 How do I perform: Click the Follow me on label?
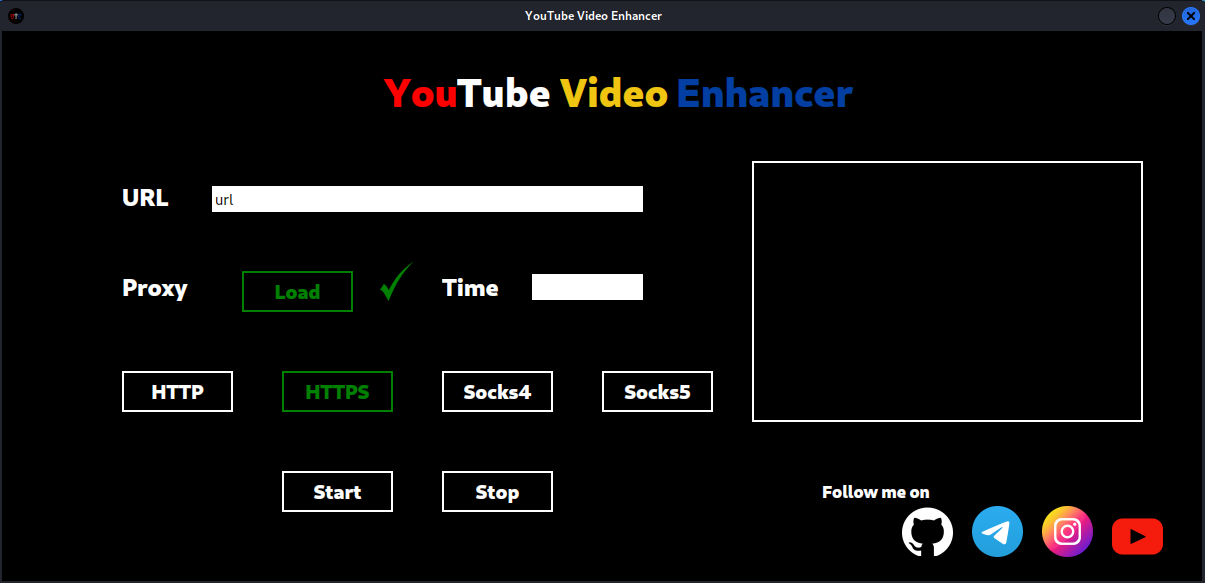pyautogui.click(x=875, y=491)
